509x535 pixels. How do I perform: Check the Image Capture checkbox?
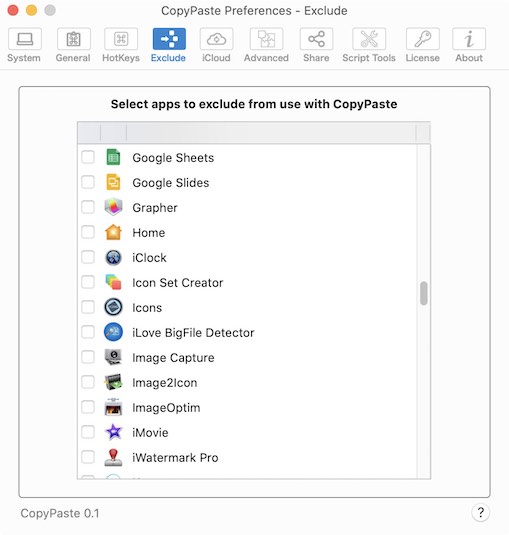point(88,357)
